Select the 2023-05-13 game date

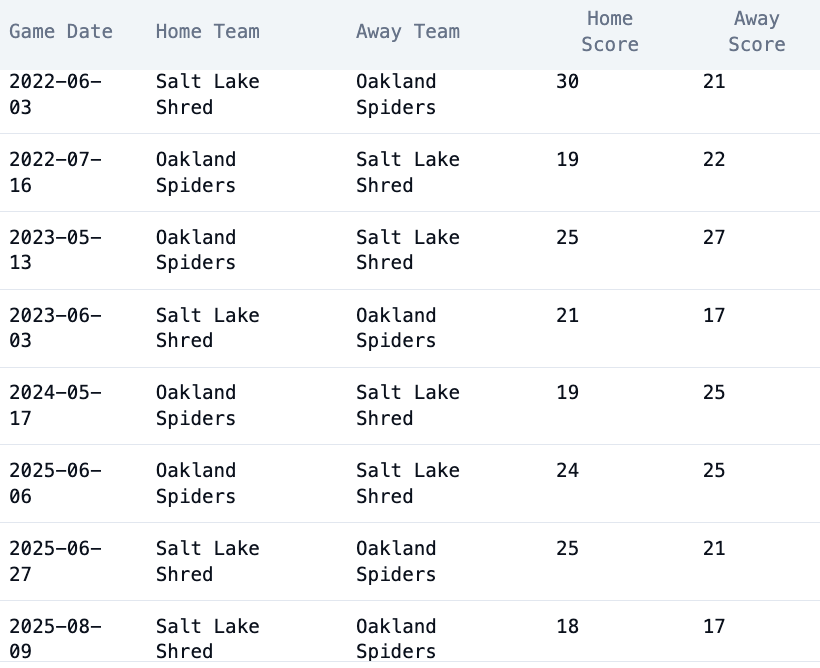click(x=55, y=250)
